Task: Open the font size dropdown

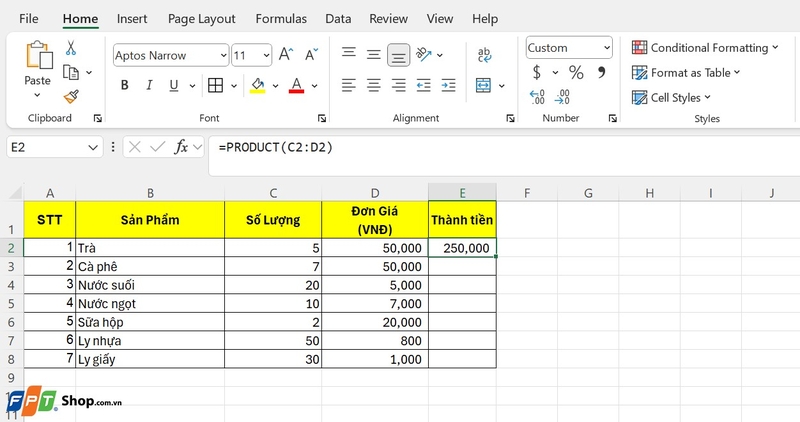Action: tap(266, 55)
